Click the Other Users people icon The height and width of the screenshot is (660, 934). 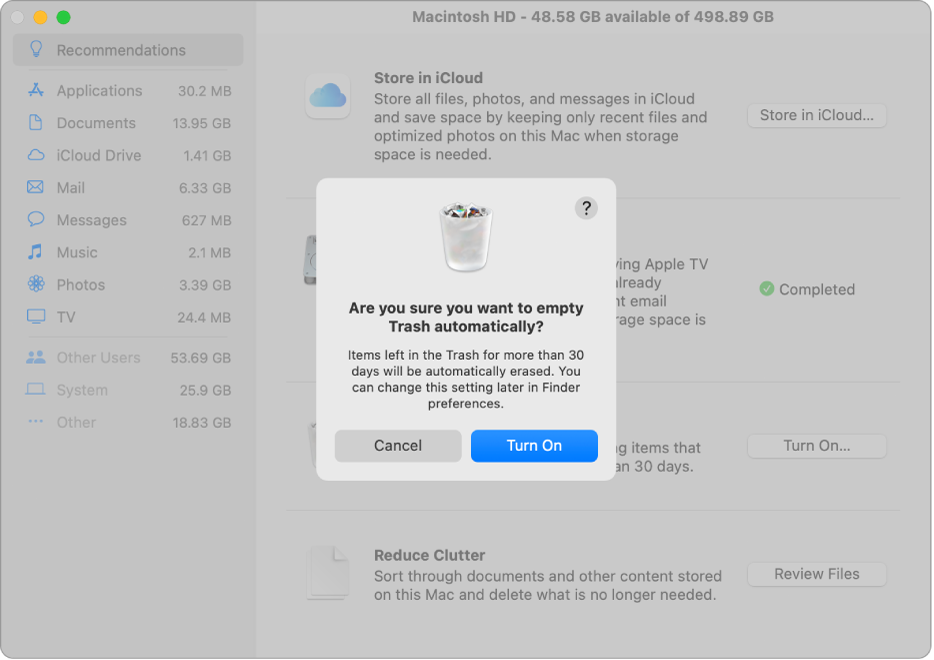36,357
